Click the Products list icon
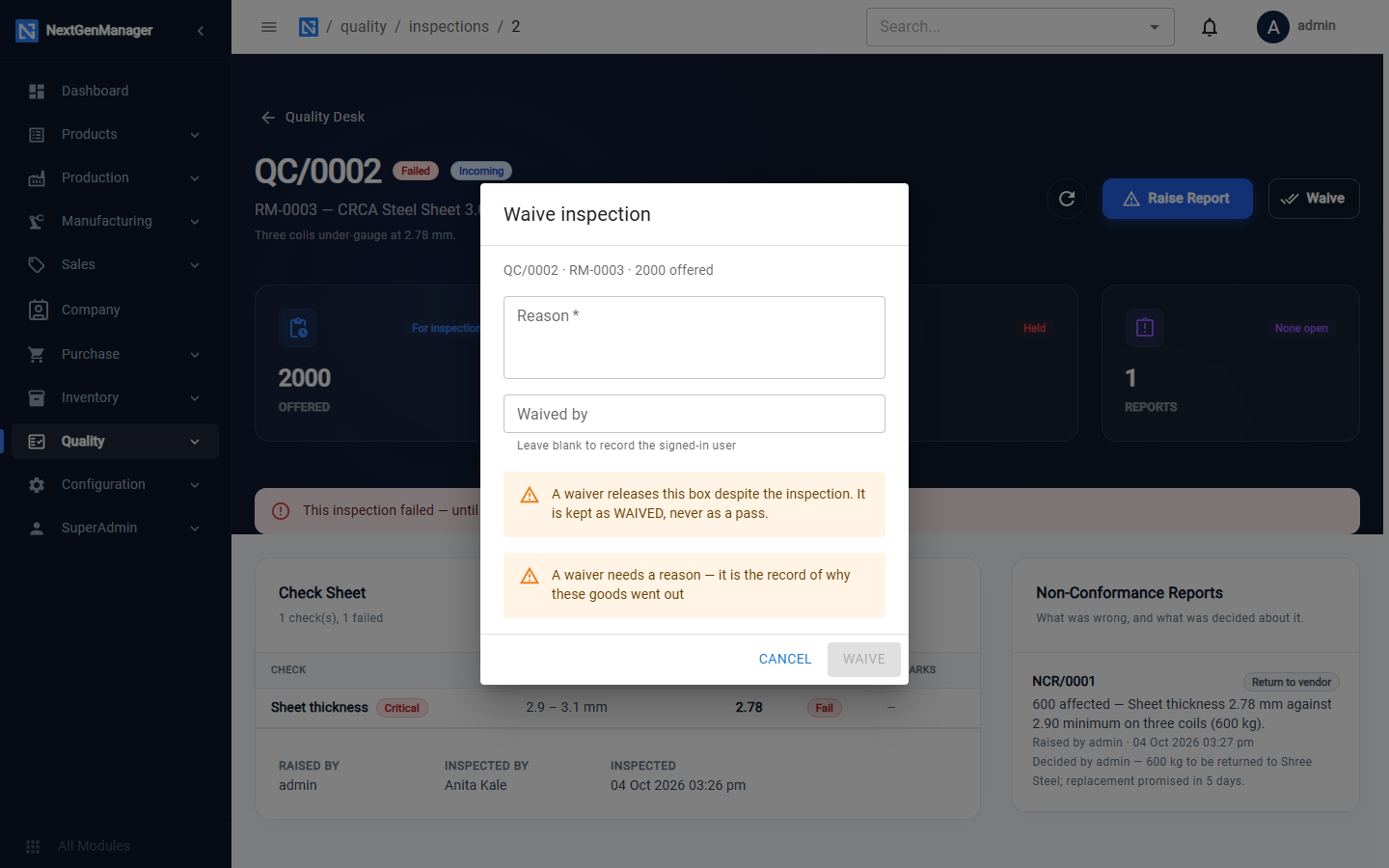Viewport: 1389px width, 868px height. click(x=37, y=135)
